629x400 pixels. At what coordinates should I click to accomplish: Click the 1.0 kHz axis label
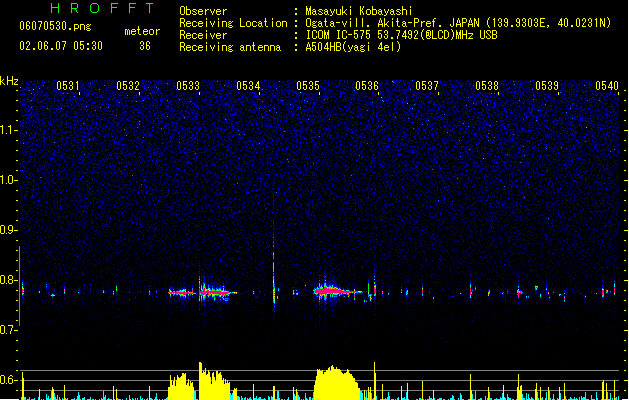[8, 180]
